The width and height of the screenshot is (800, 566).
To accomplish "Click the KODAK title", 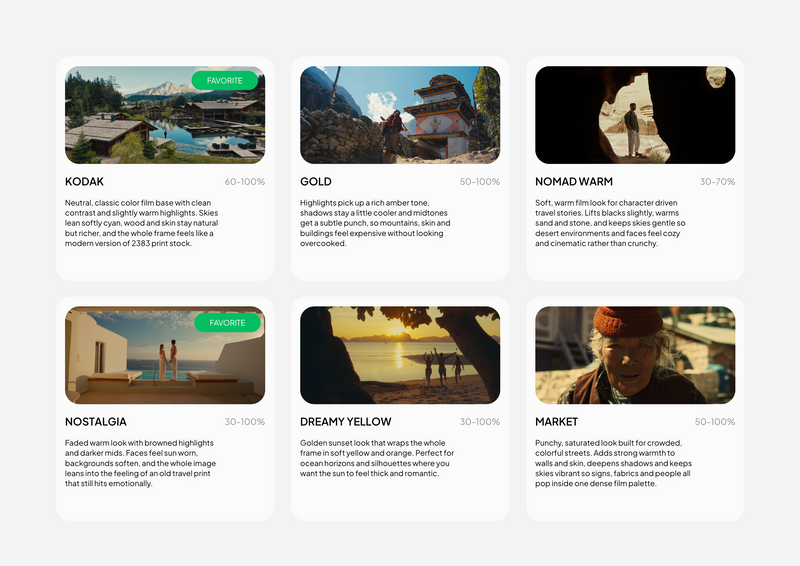I will point(84,182).
